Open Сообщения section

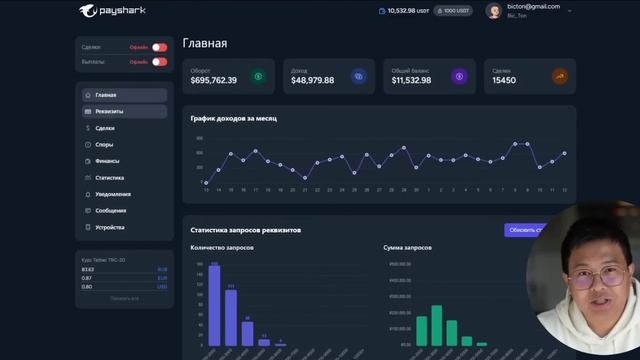point(124,211)
